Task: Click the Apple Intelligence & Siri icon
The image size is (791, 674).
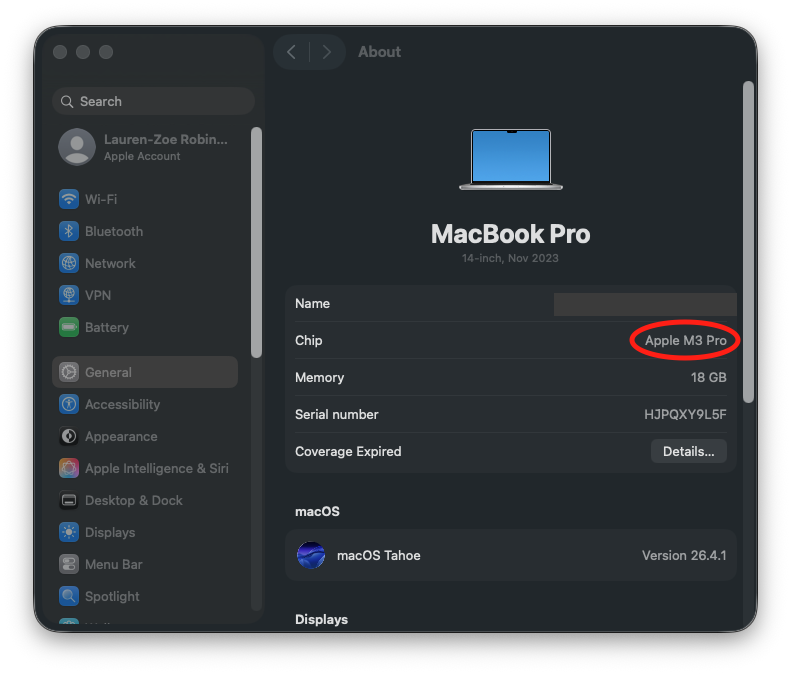Action: (69, 468)
